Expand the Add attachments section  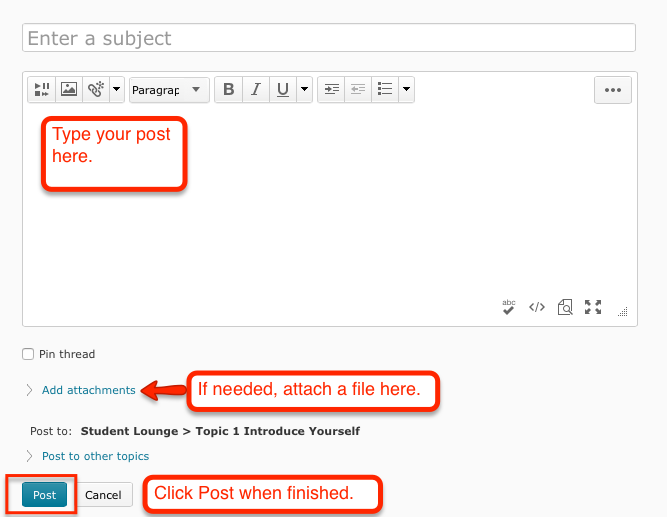88,390
